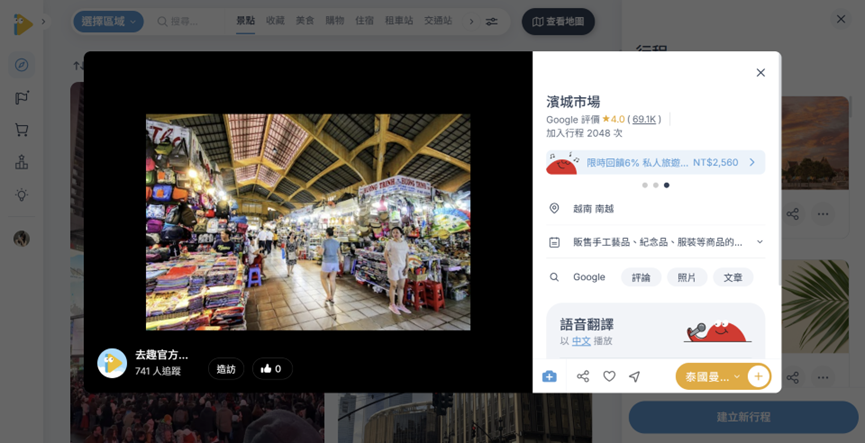Open the 69.1K Google reviews link

[644, 119]
